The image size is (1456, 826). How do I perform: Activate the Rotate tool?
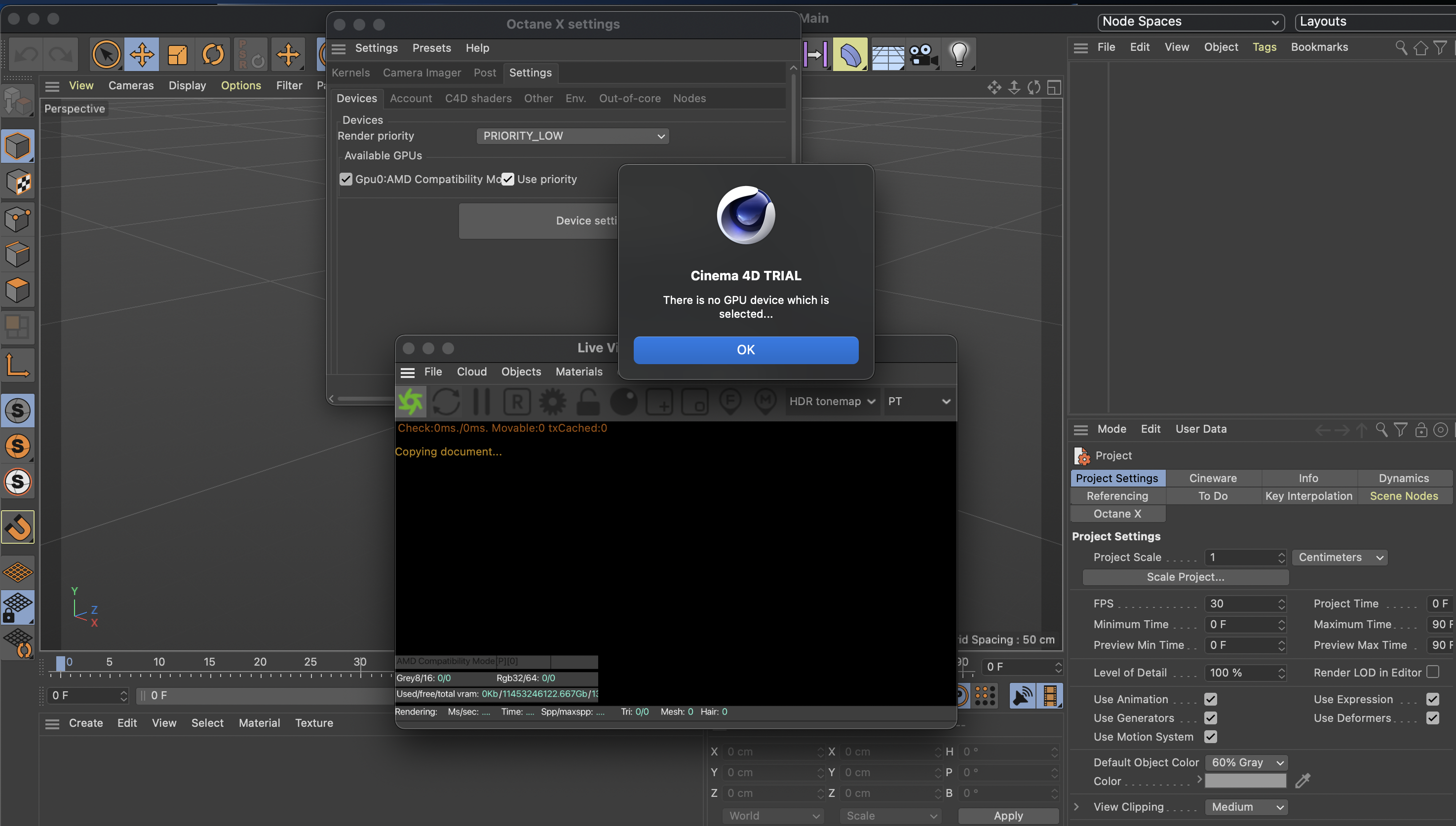(x=213, y=55)
